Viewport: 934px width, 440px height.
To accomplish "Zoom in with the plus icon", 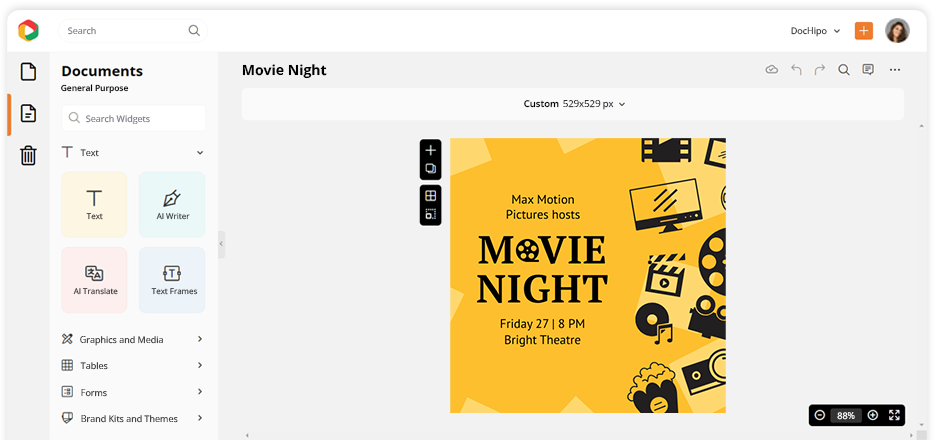I will pos(873,415).
